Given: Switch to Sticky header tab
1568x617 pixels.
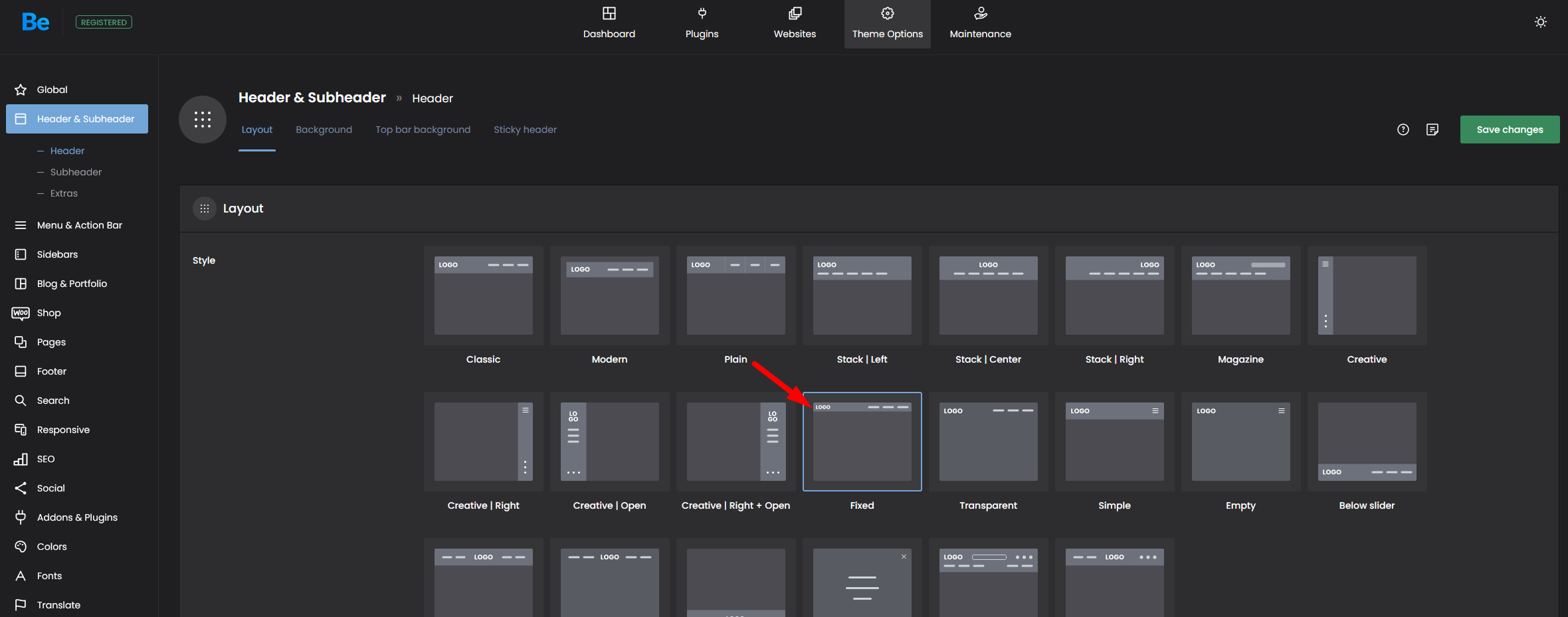Looking at the screenshot, I should (525, 130).
